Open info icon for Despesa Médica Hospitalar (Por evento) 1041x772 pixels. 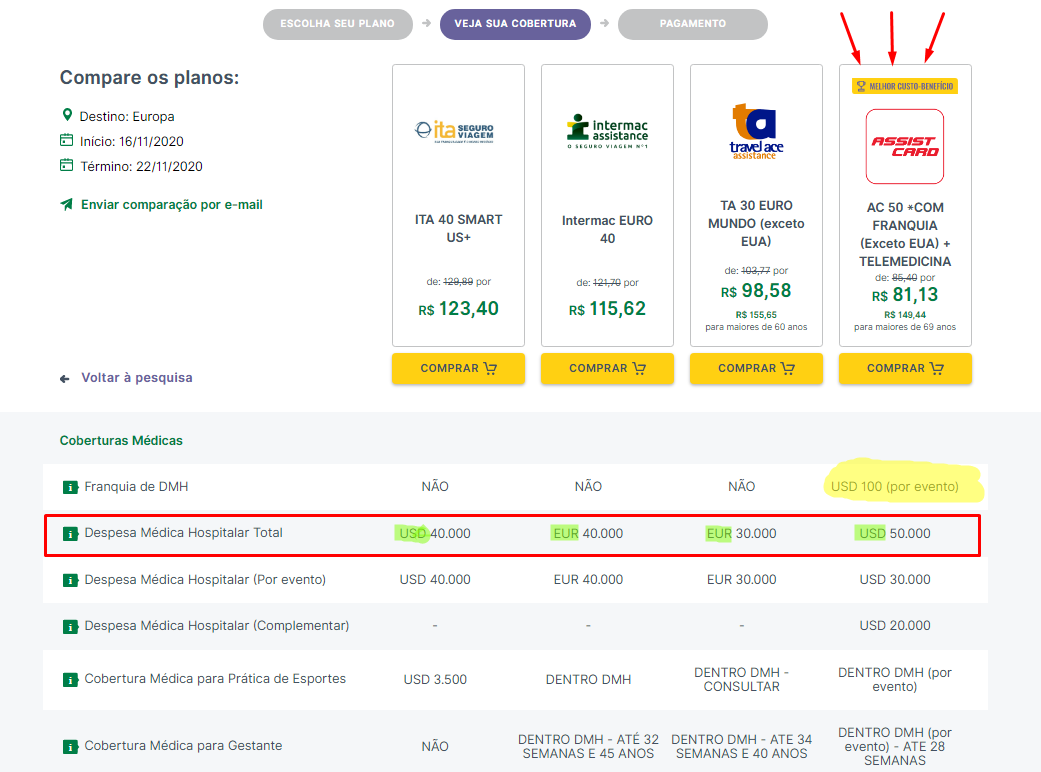(x=70, y=580)
